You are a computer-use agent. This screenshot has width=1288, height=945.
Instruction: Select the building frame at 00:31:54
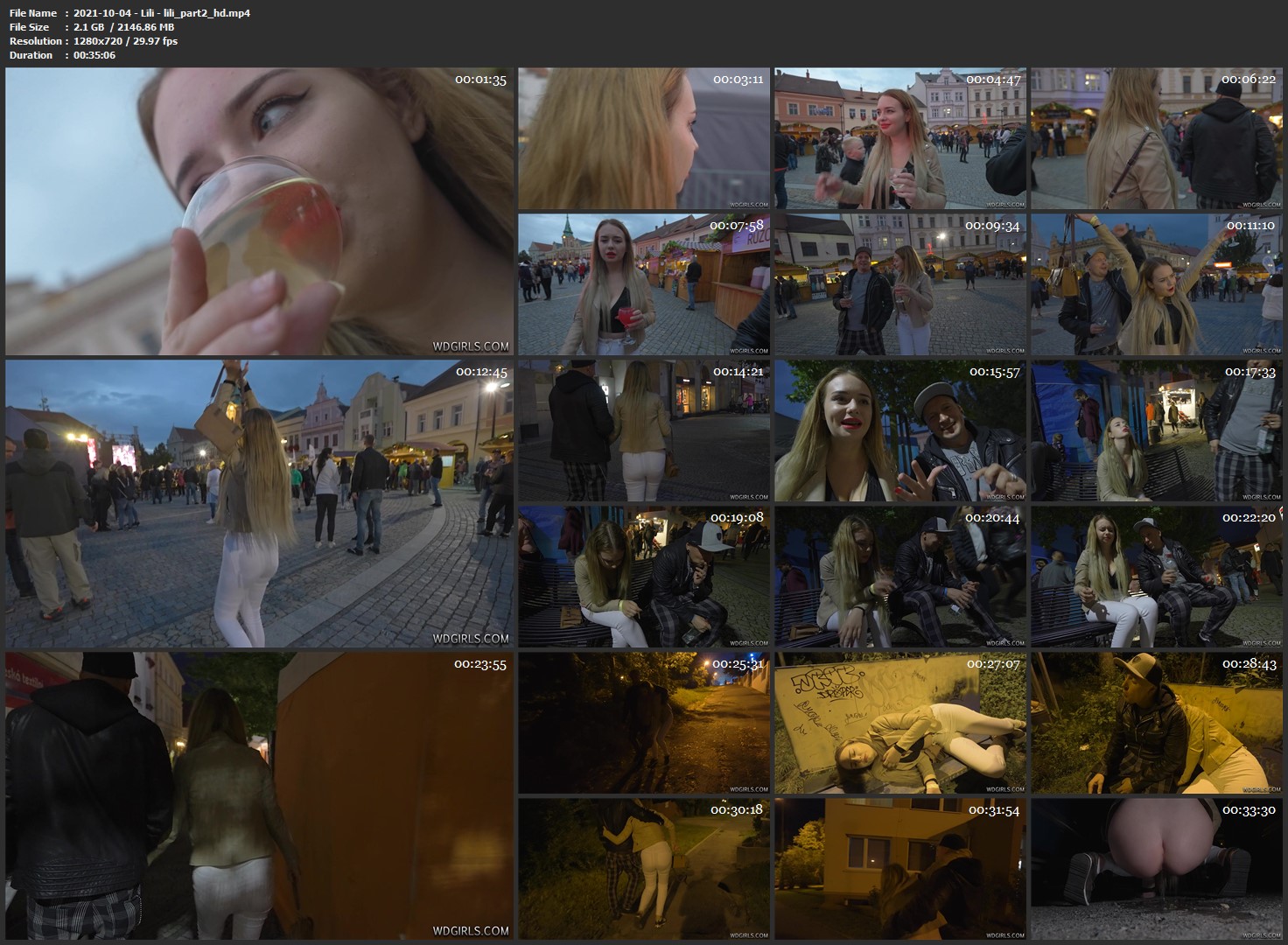[899, 868]
